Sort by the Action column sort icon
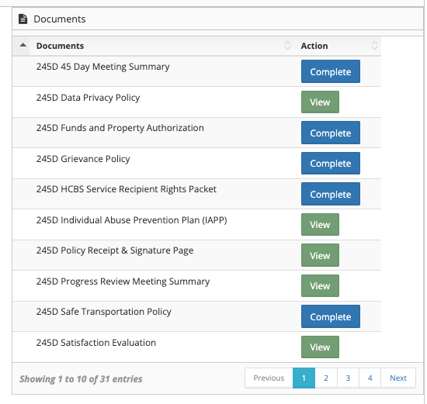The image size is (427, 404). point(374,45)
